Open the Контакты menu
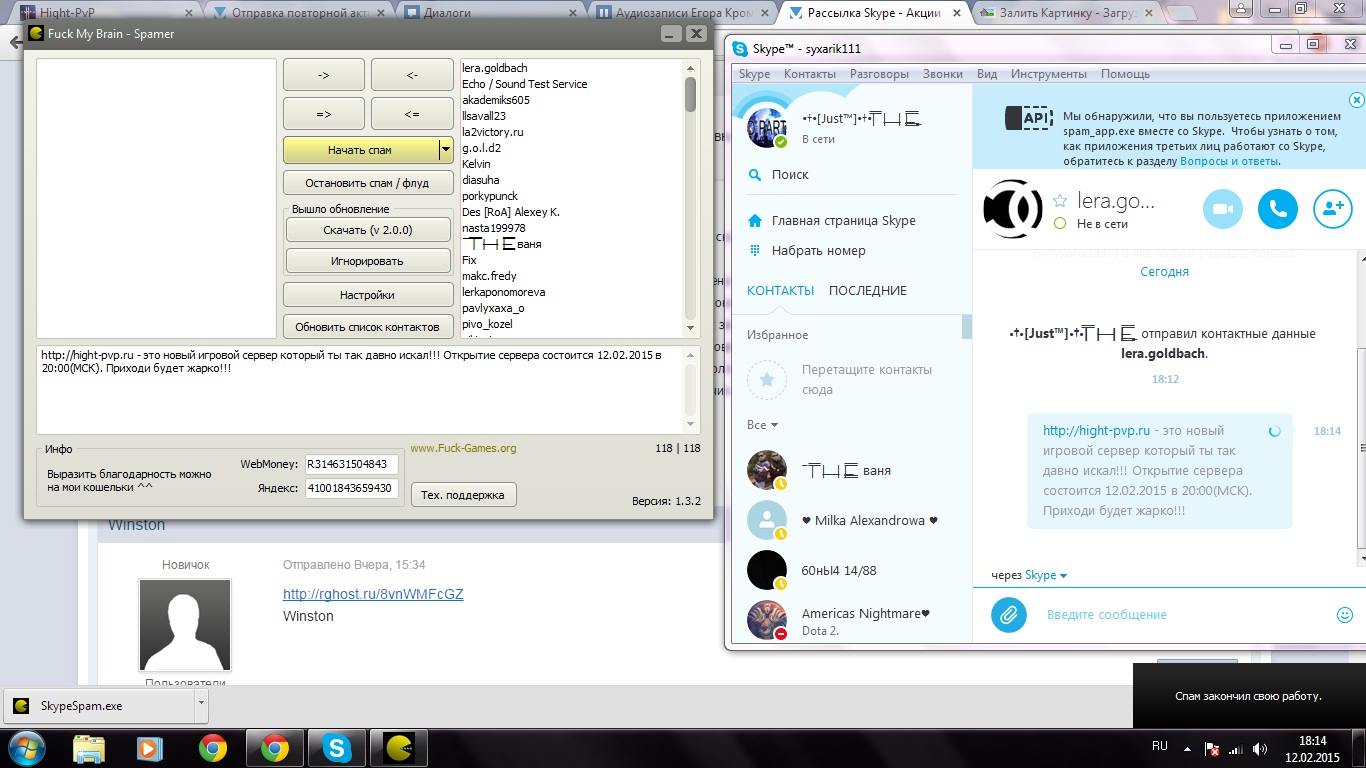The image size is (1366, 768). 810,74
